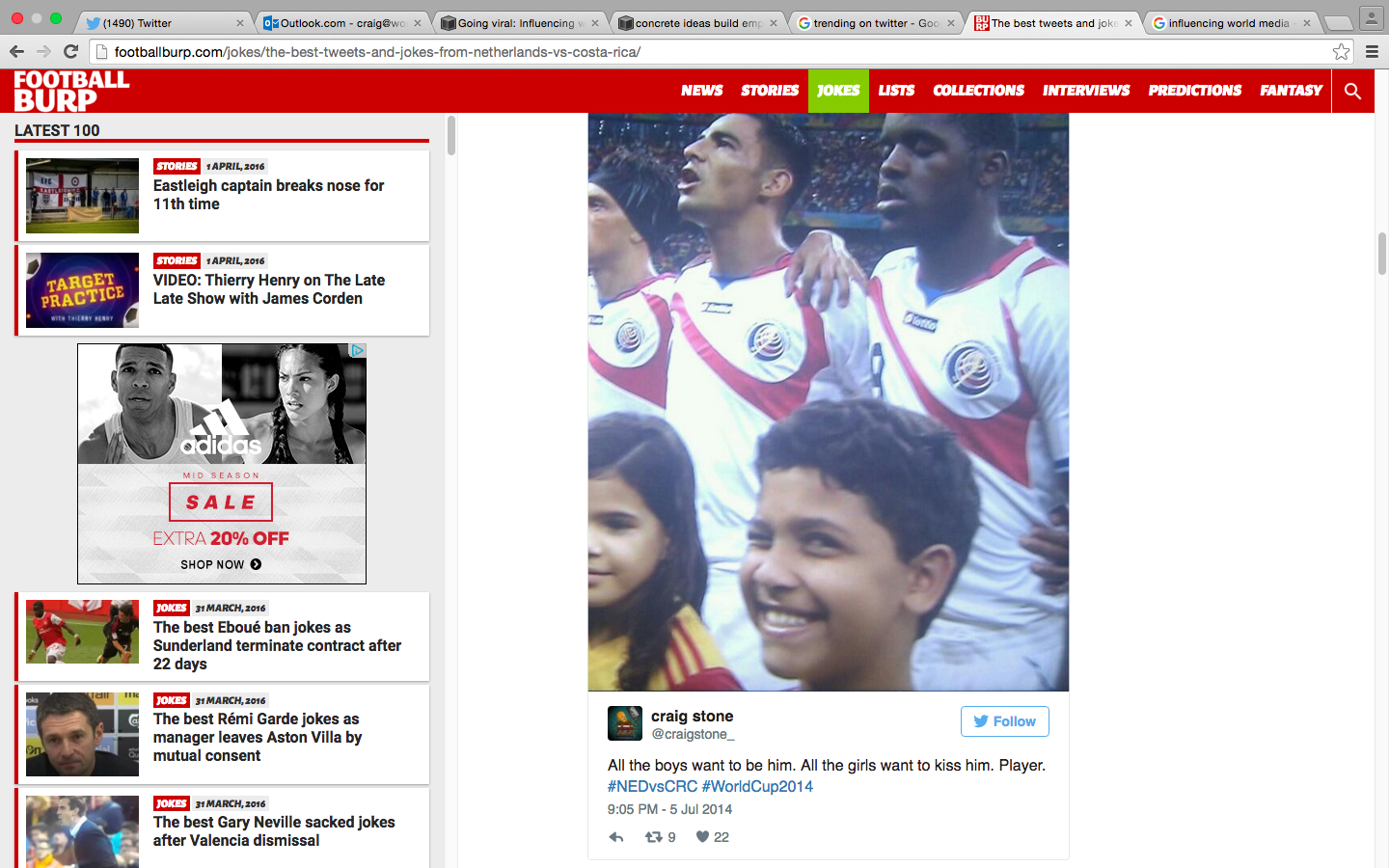Open Eastleigh captain breaks nose story
1389x868 pixels.
pyautogui.click(x=268, y=195)
